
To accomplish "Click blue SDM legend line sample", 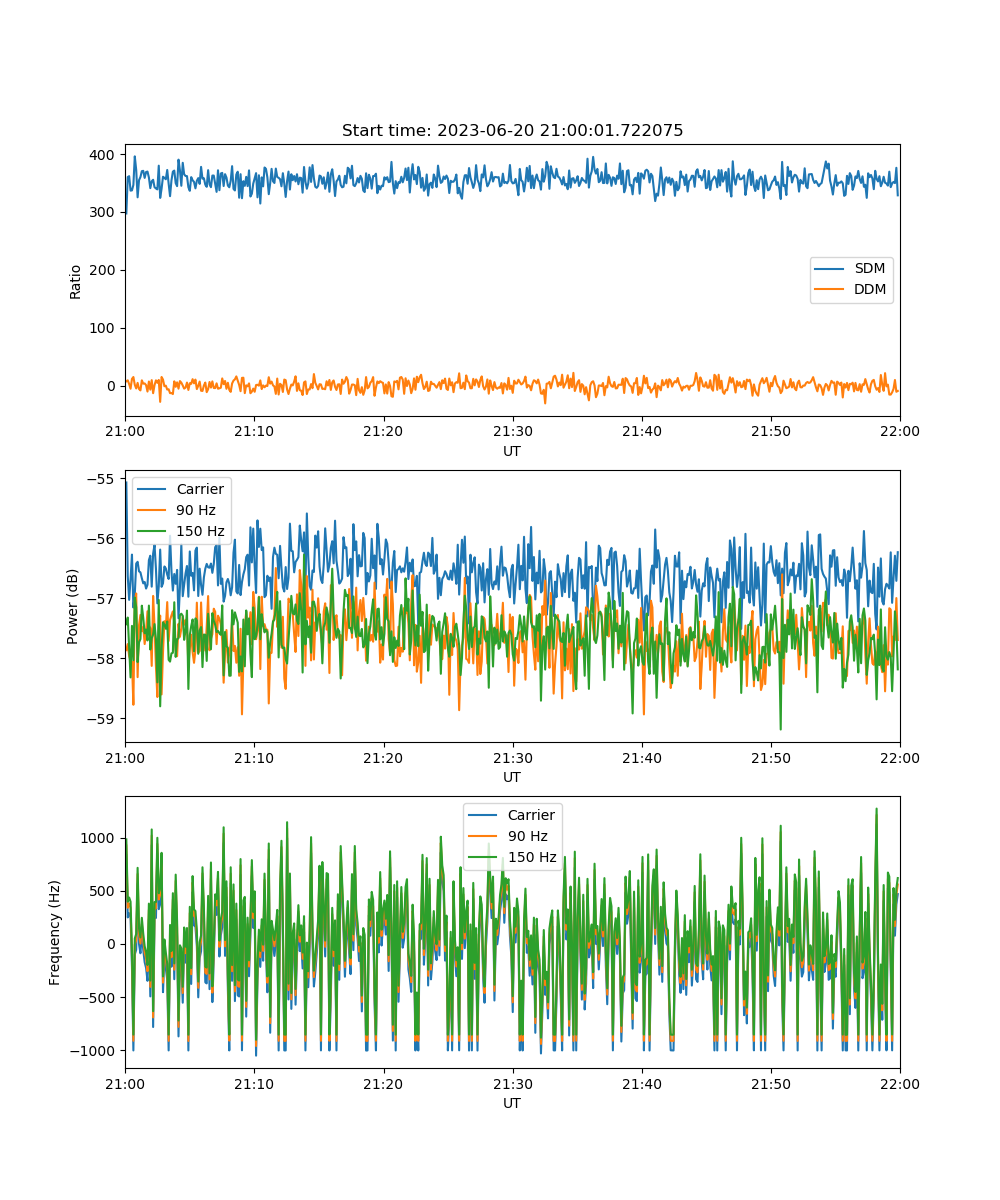I will tap(831, 270).
